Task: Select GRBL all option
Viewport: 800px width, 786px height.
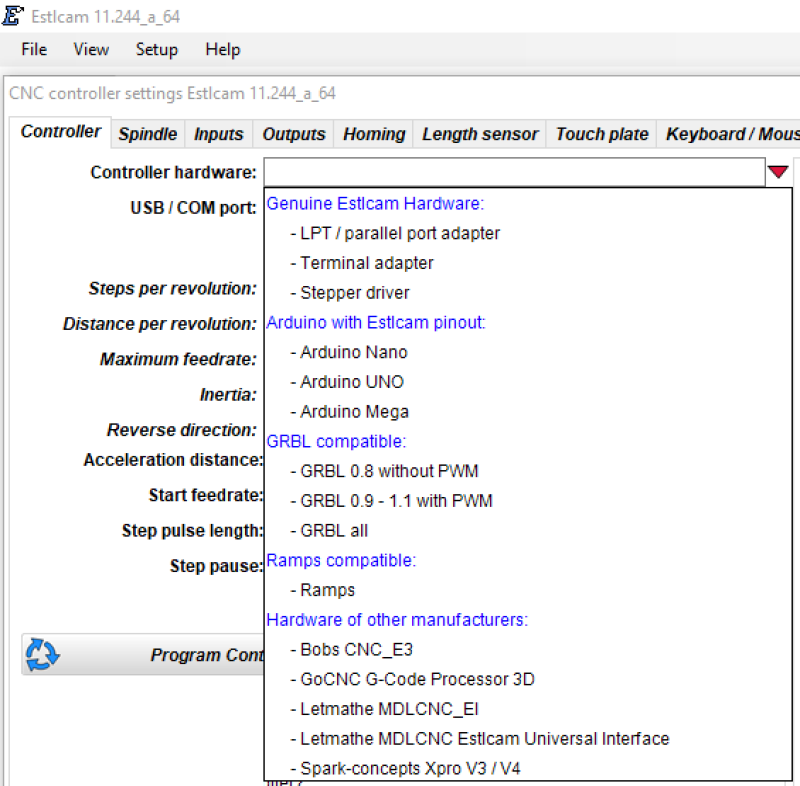Action: (x=528, y=530)
